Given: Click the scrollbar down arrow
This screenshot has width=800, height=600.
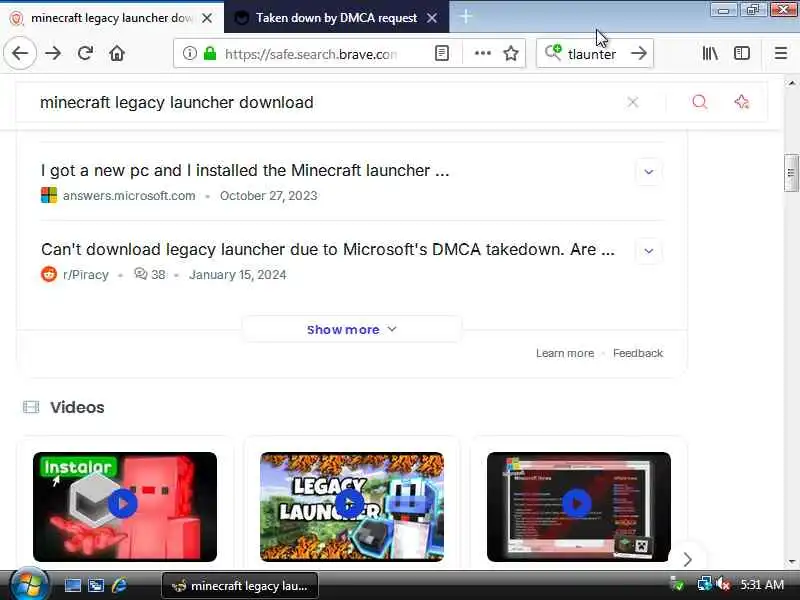Looking at the screenshot, I should coord(791,561).
